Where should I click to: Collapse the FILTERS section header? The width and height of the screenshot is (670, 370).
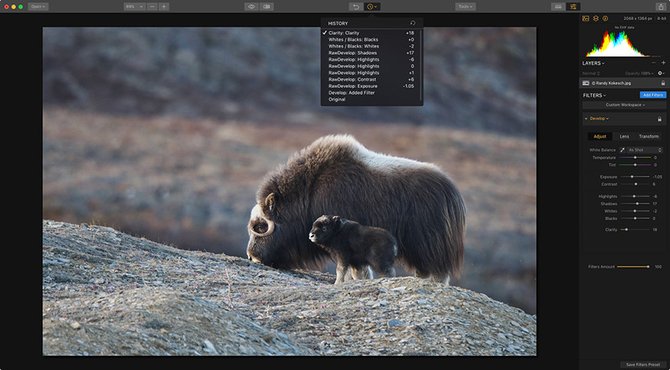[x=594, y=95]
